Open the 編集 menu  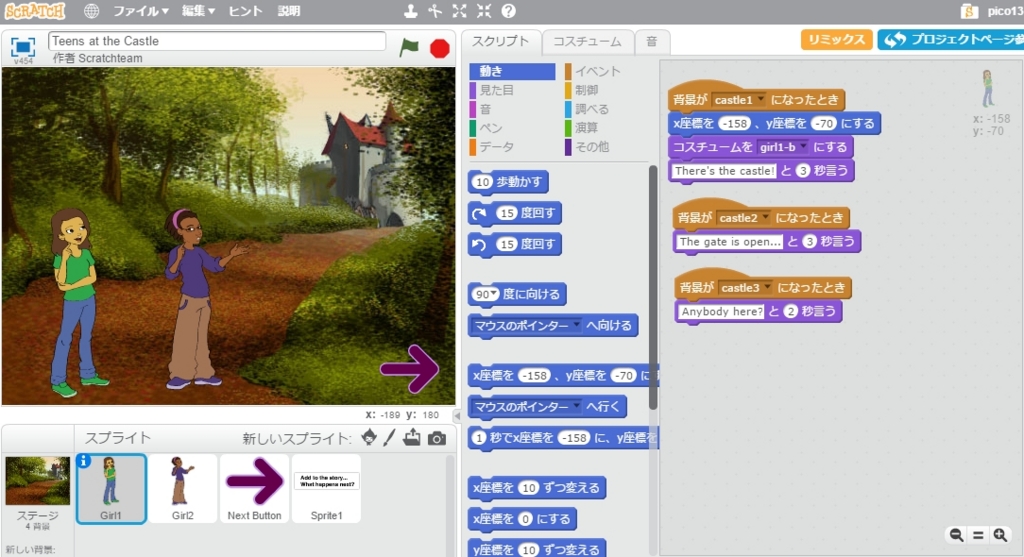[199, 11]
